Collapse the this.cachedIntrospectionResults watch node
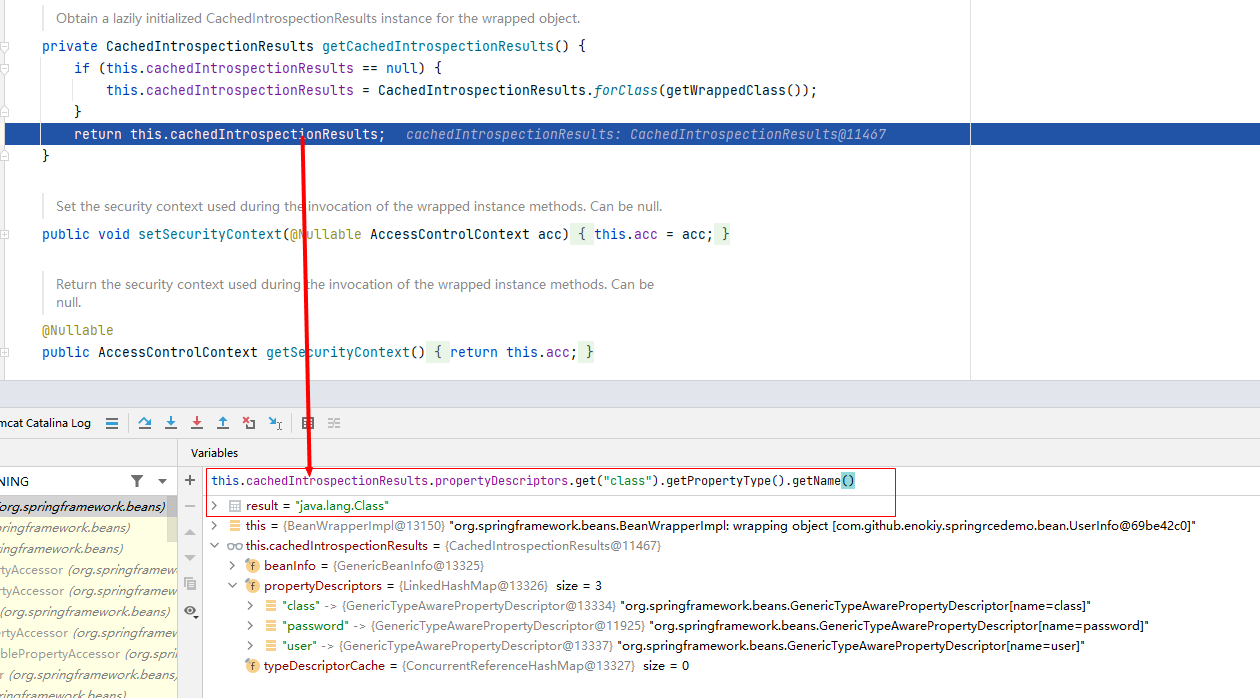This screenshot has height=698, width=1260. [214, 546]
